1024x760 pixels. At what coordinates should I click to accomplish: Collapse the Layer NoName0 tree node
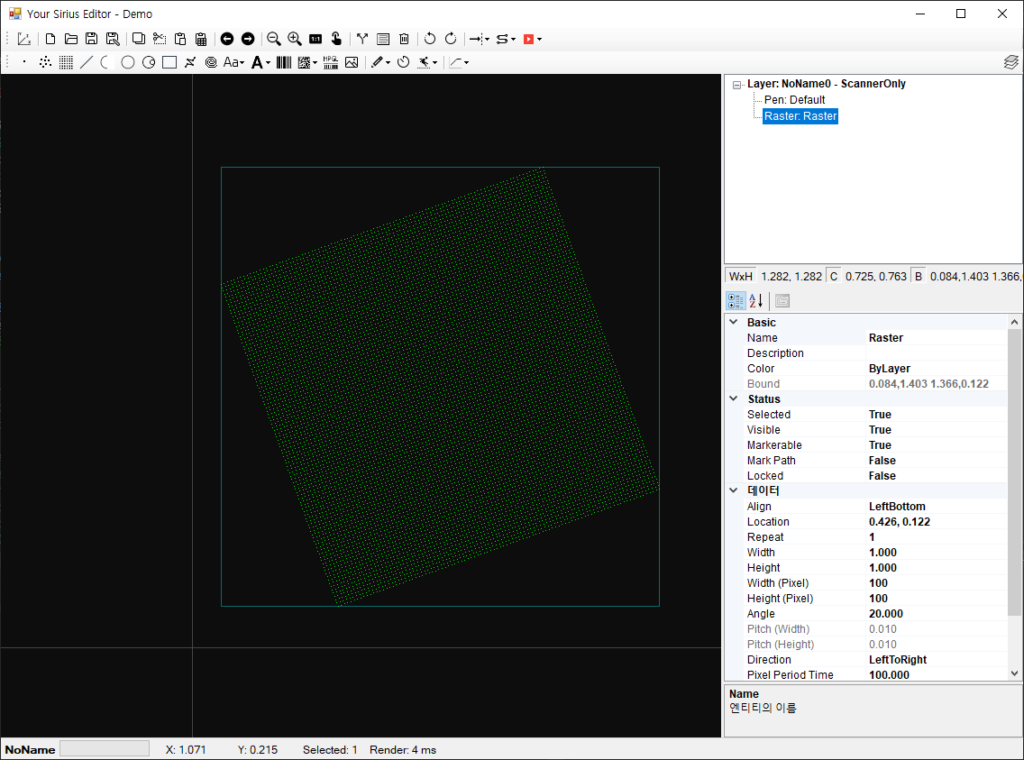point(737,85)
